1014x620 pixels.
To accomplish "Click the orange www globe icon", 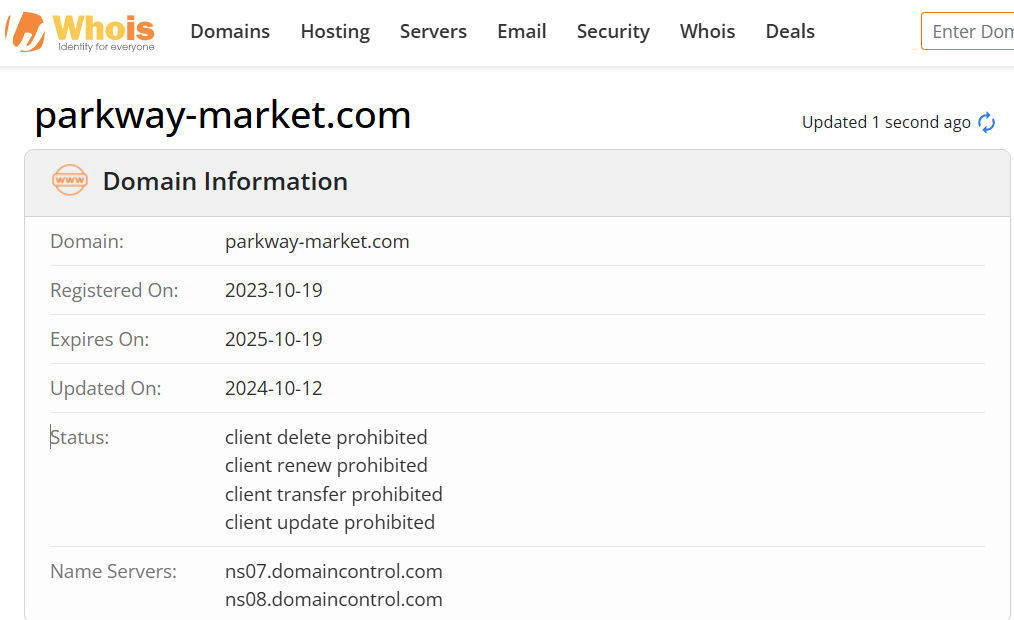I will 70,180.
